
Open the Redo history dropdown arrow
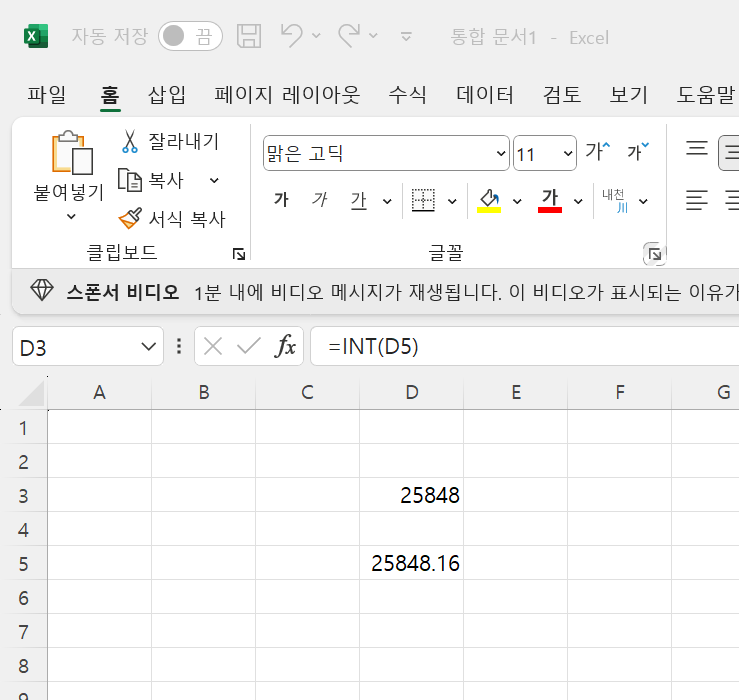(373, 36)
